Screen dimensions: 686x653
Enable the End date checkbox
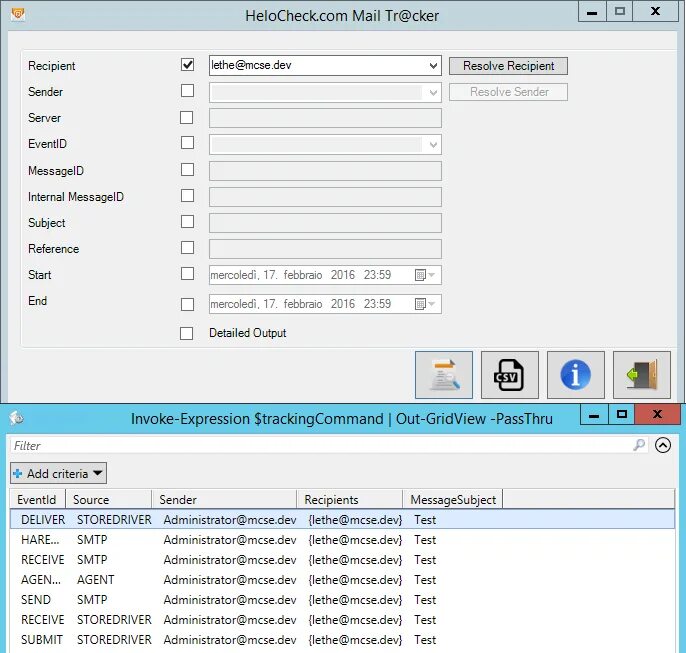(x=187, y=304)
